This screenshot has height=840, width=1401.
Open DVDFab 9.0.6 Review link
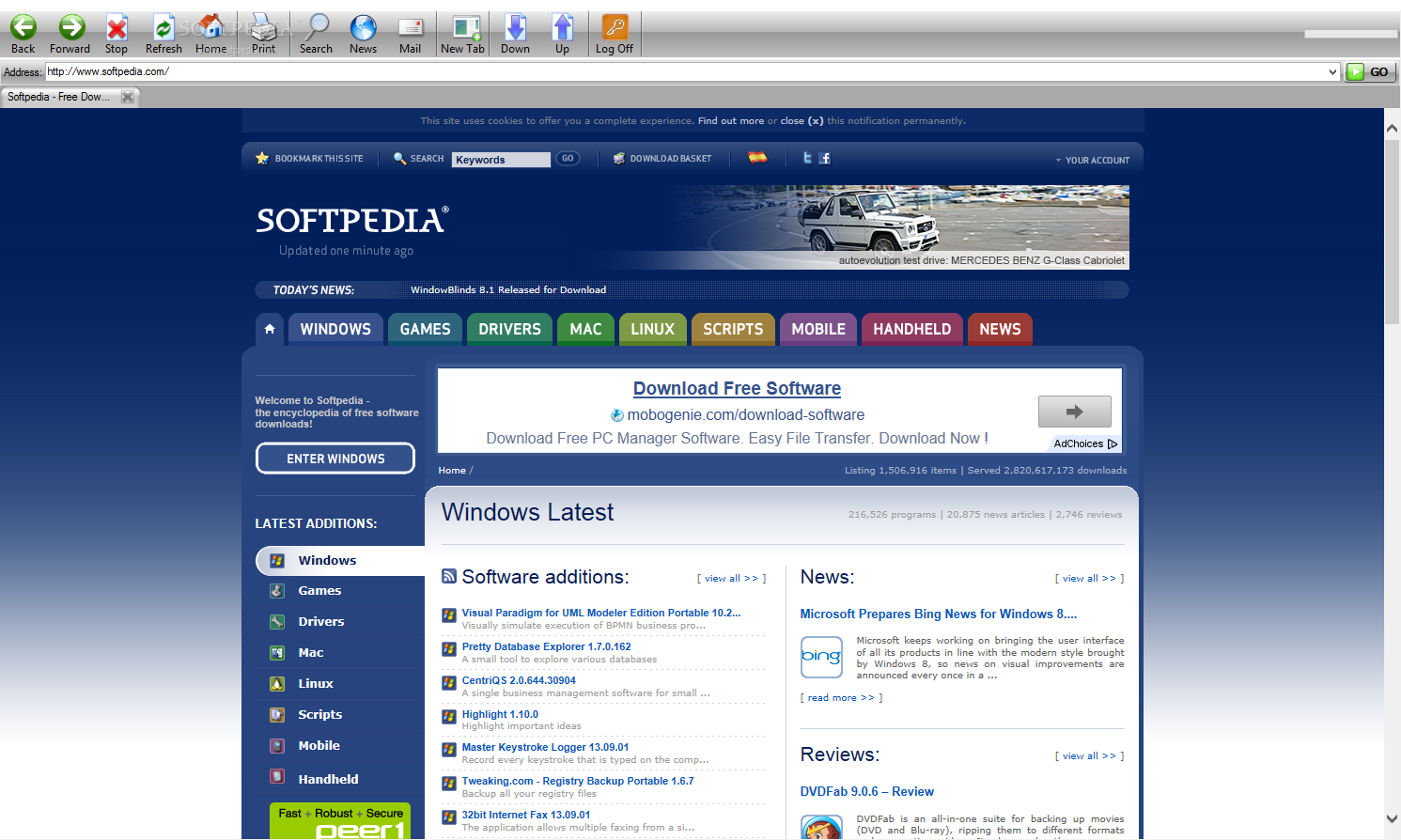click(x=866, y=792)
